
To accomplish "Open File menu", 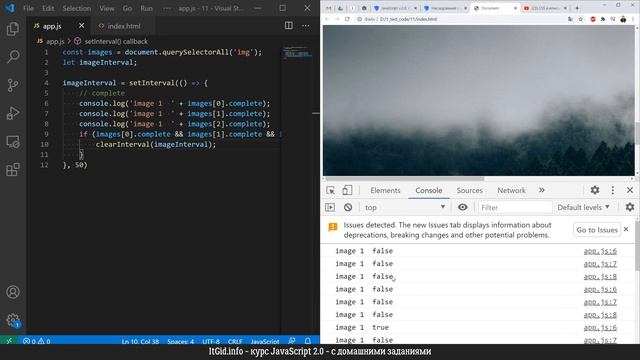I will coord(28,8).
